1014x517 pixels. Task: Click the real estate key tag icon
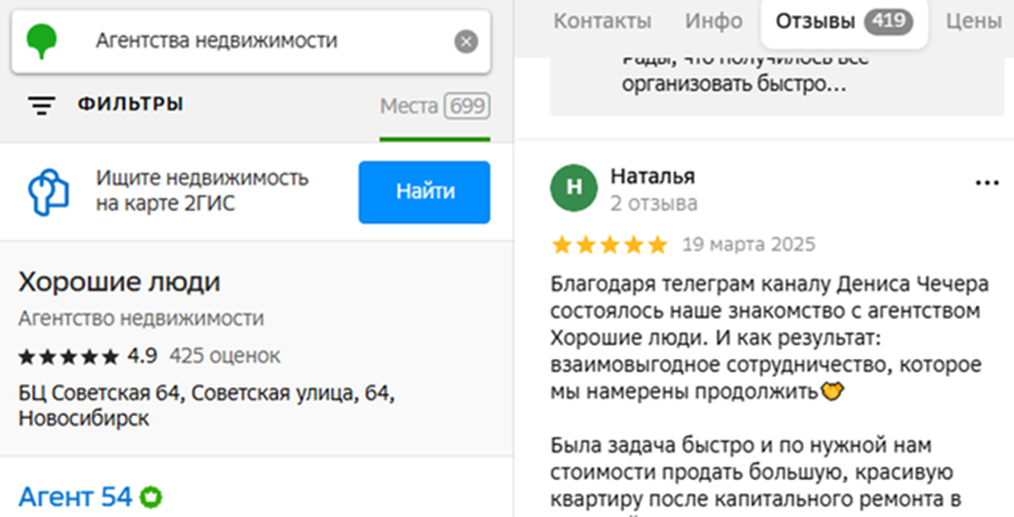point(48,192)
